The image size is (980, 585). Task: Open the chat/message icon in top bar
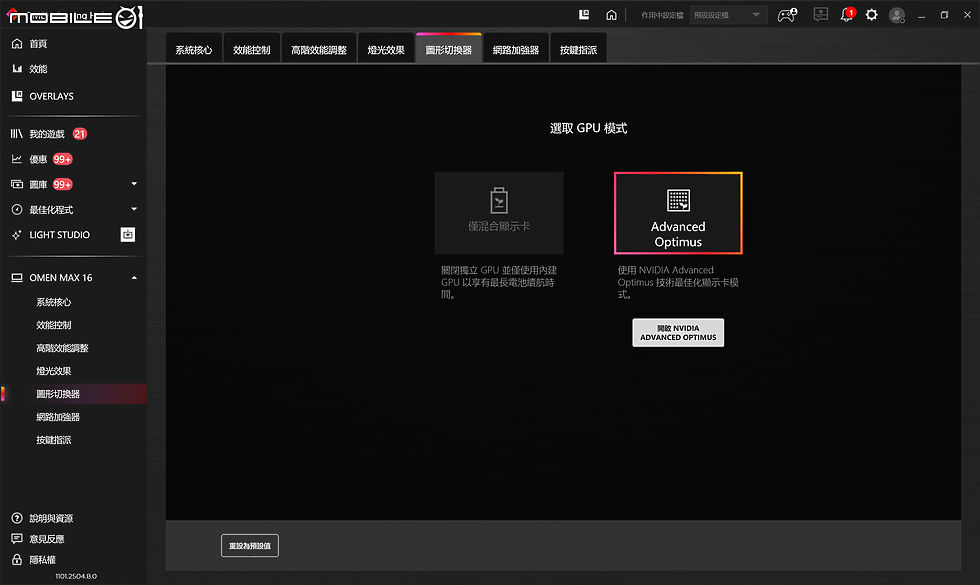(x=821, y=14)
